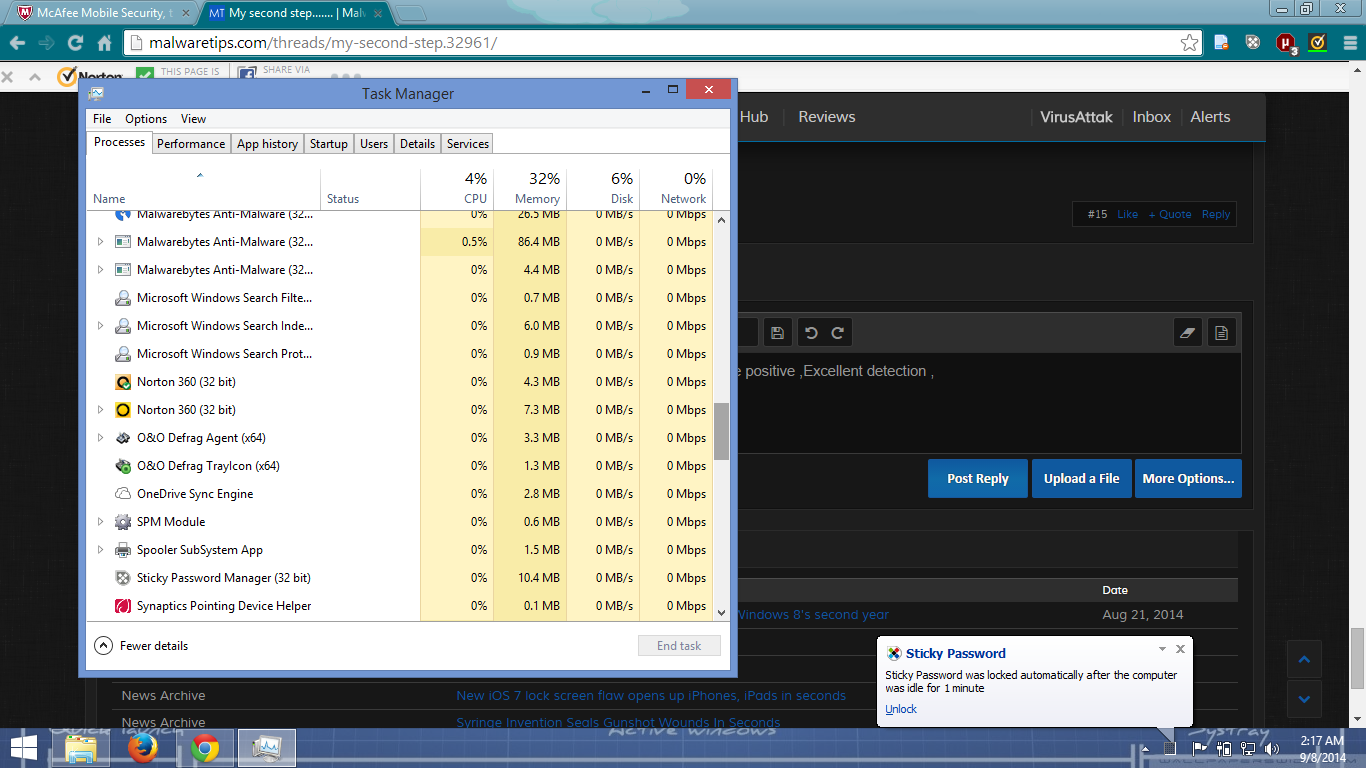
Task: Open the Sticky Password notification options dropdown
Action: 1162,649
